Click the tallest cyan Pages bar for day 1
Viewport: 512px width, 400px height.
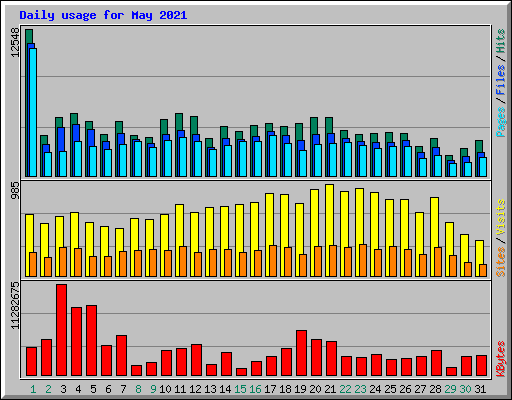[33, 112]
